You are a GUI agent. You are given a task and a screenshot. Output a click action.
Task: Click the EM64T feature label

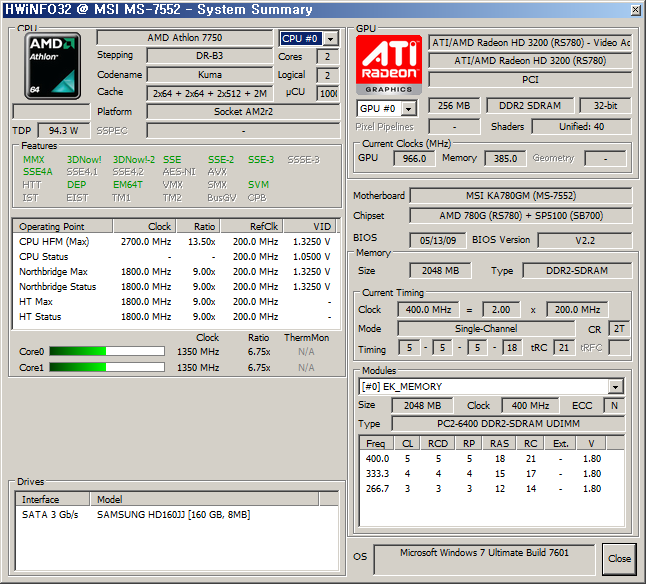pos(128,185)
